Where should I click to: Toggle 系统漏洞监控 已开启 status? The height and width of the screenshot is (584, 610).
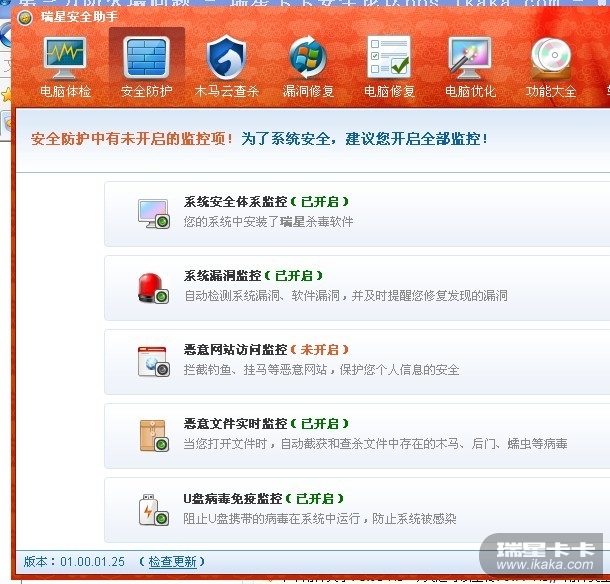pos(294,275)
